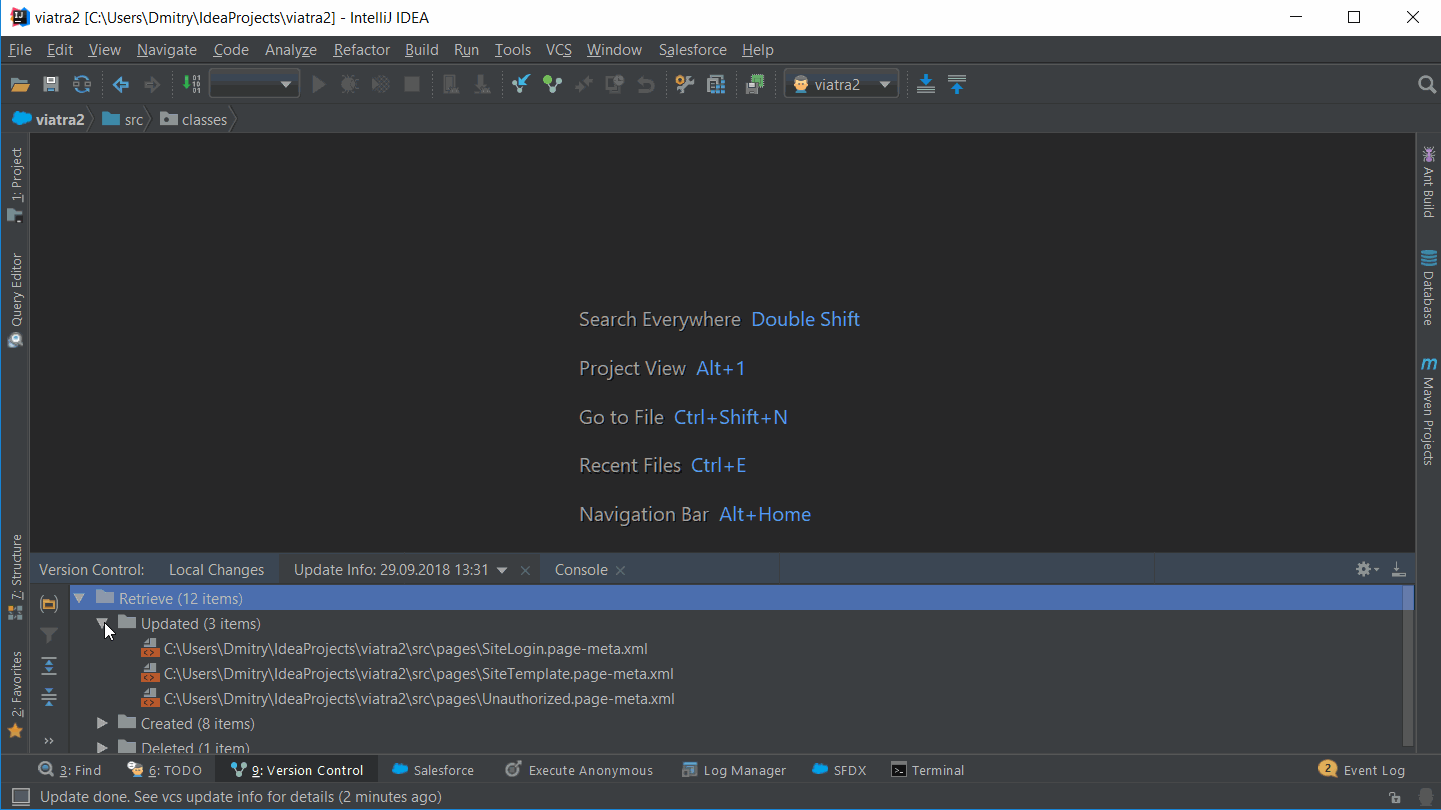Navigate Back with the blue arrow
The image size is (1441, 810).
(x=121, y=85)
